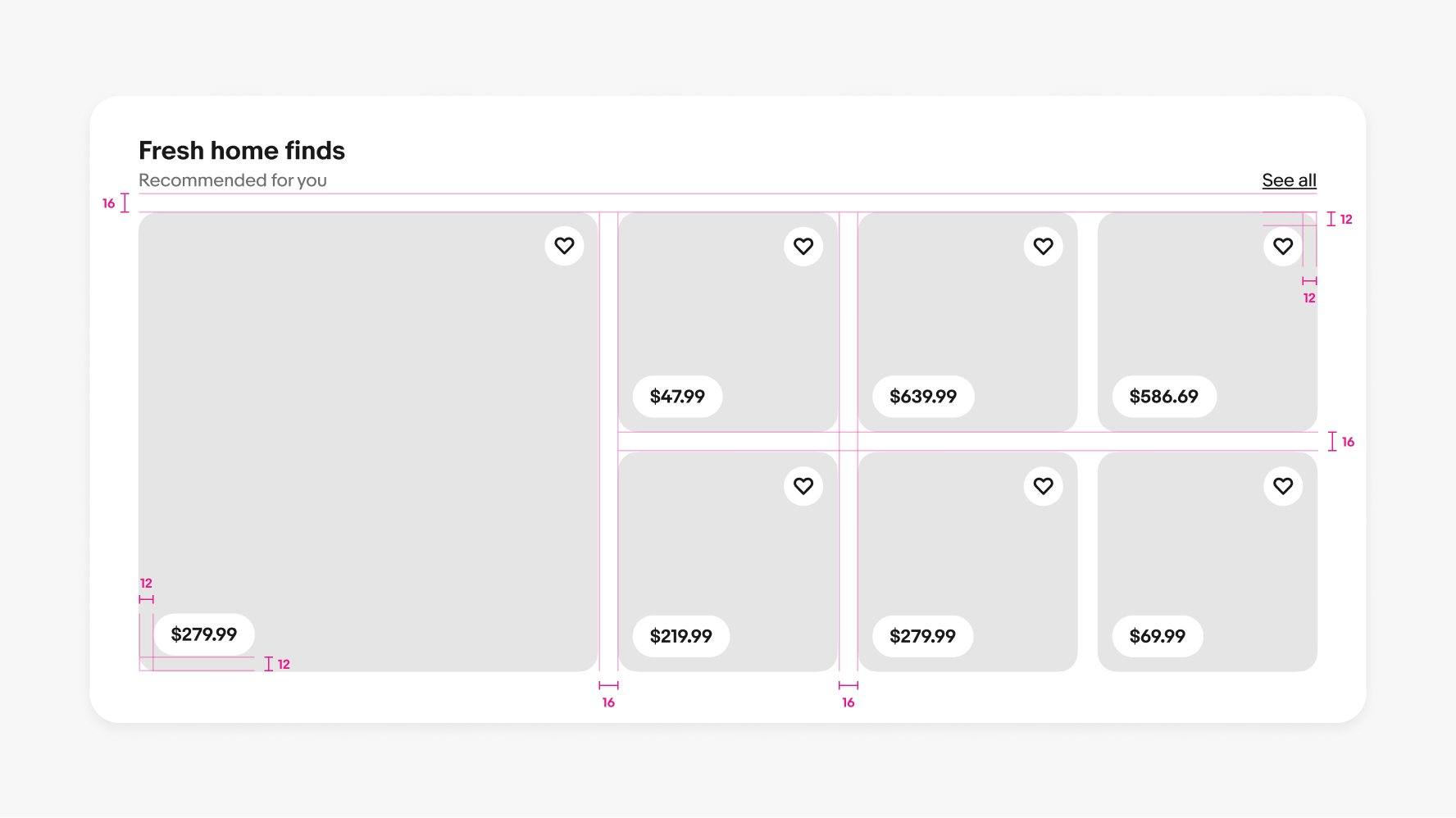The width and height of the screenshot is (1456, 818).
Task: Click the $586.69 price label
Action: click(x=1163, y=396)
